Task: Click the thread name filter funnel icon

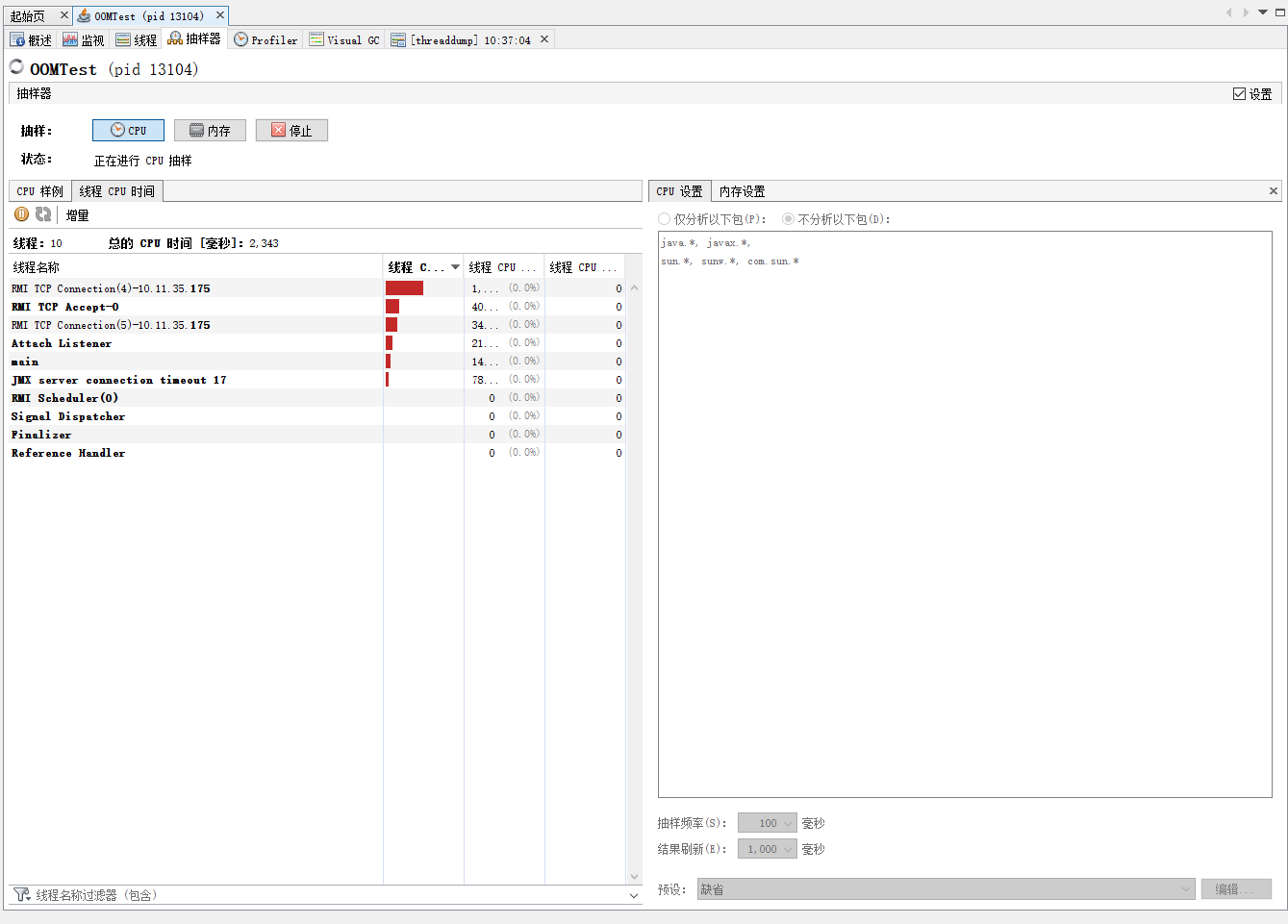Action: coord(21,894)
